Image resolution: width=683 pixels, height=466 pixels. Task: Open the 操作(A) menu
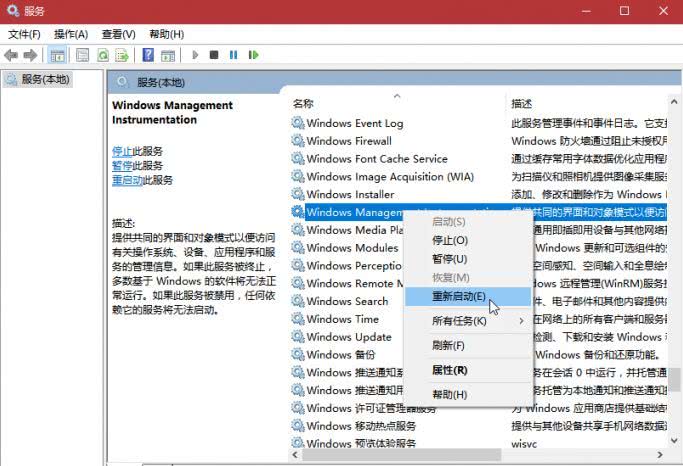click(71, 34)
